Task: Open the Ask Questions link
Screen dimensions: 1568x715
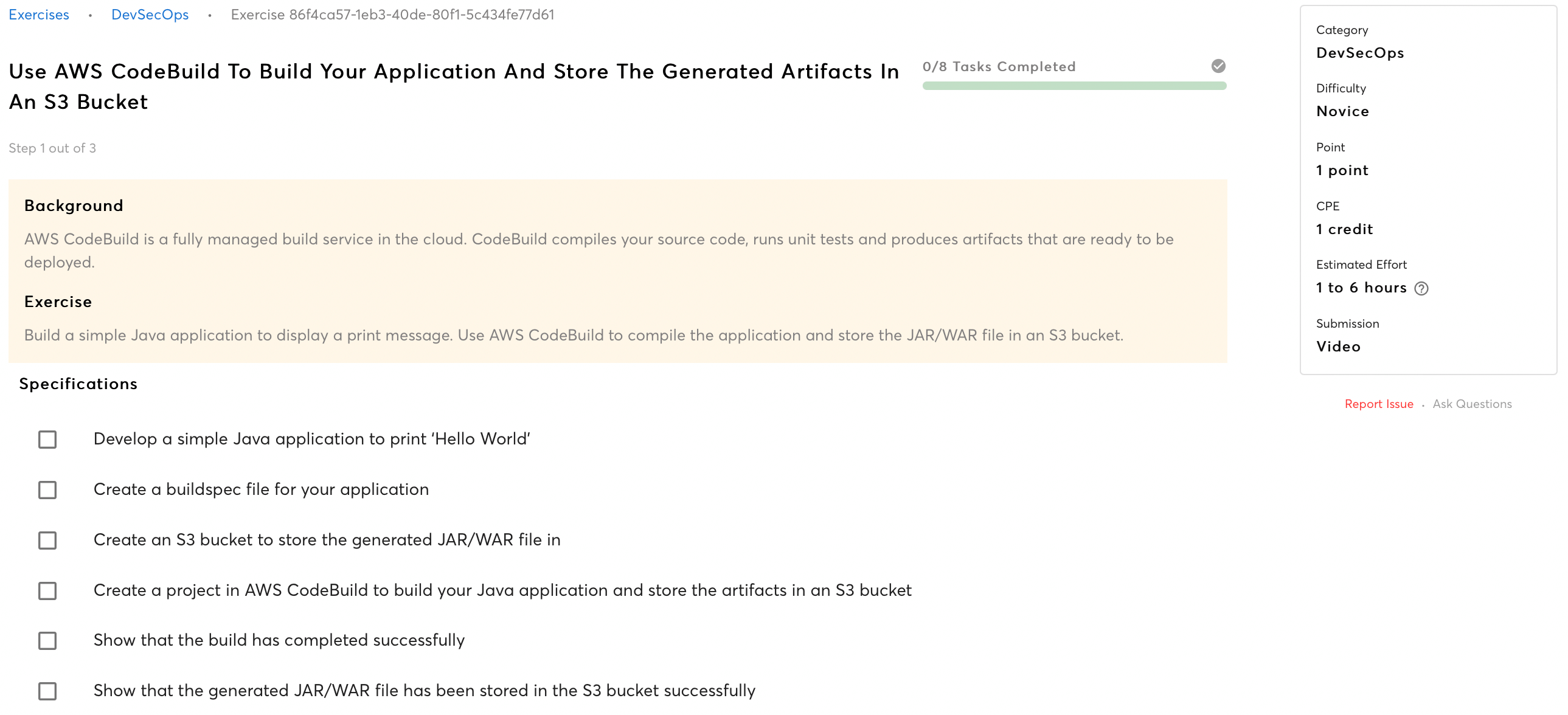Action: click(1472, 404)
